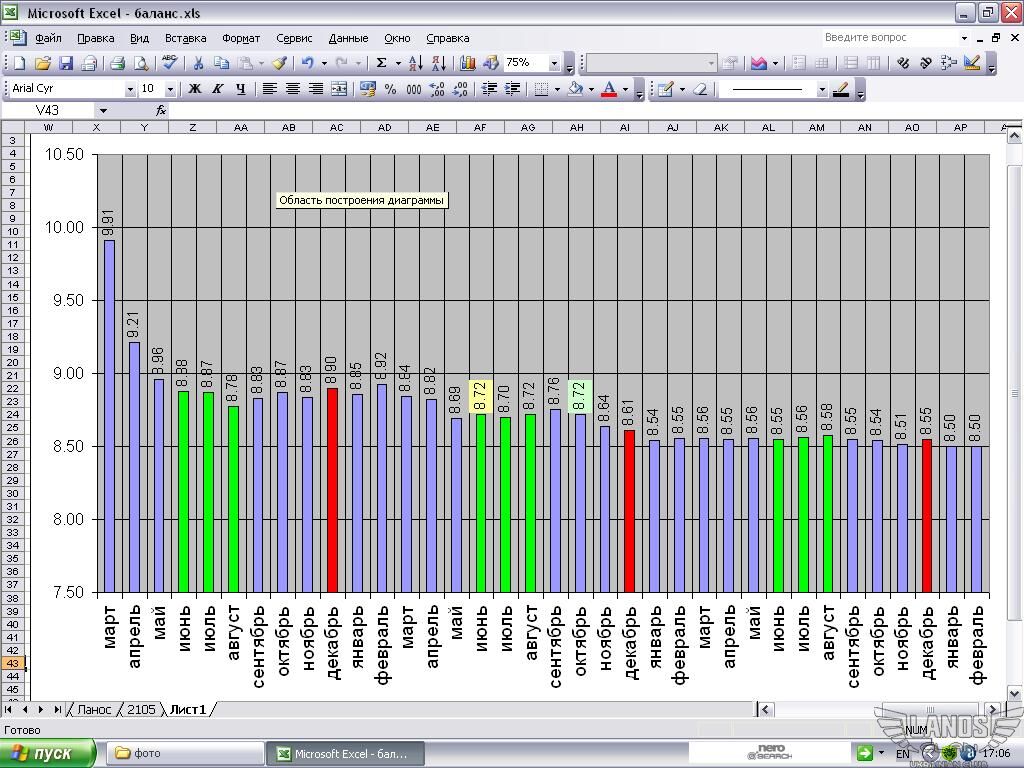Toggle Underline formatting (Ч) button

pyautogui.click(x=241, y=89)
